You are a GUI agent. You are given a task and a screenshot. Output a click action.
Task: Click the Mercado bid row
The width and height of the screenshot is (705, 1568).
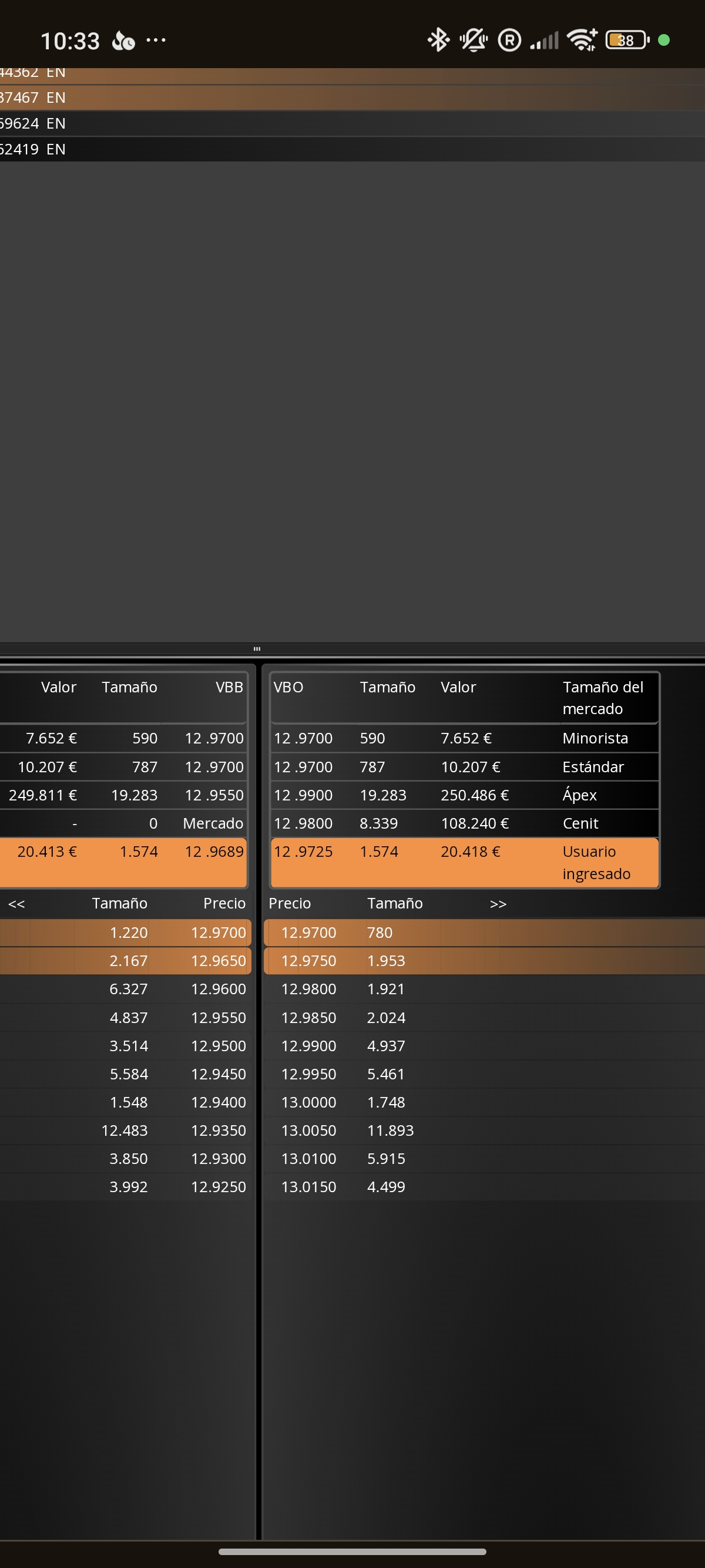(x=123, y=823)
